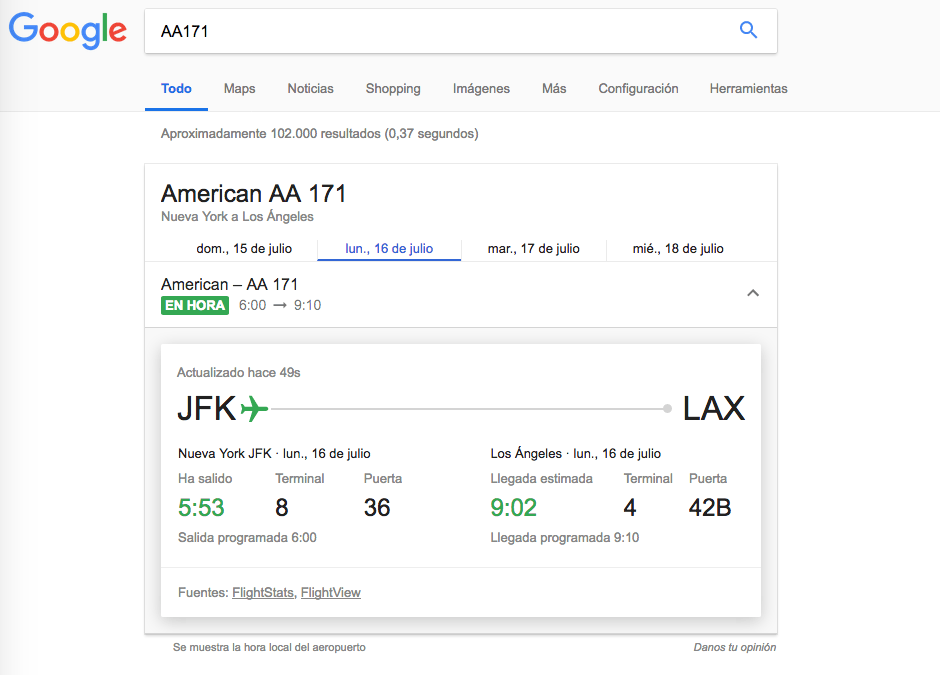This screenshot has width=940, height=675.
Task: Choose mar., 17 de julio flight date
Action: click(533, 248)
